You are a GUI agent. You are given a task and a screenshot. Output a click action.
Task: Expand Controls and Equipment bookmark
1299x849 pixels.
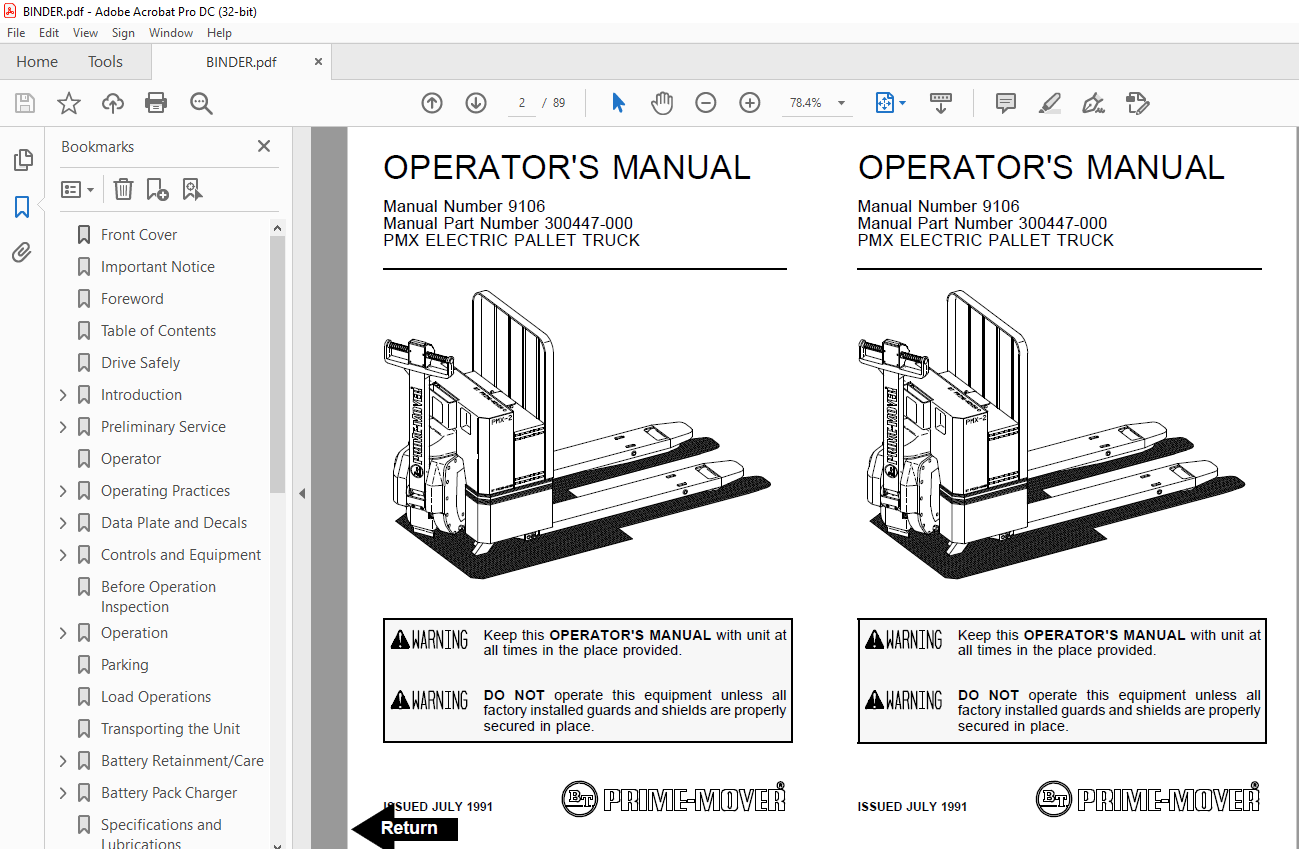click(x=64, y=555)
